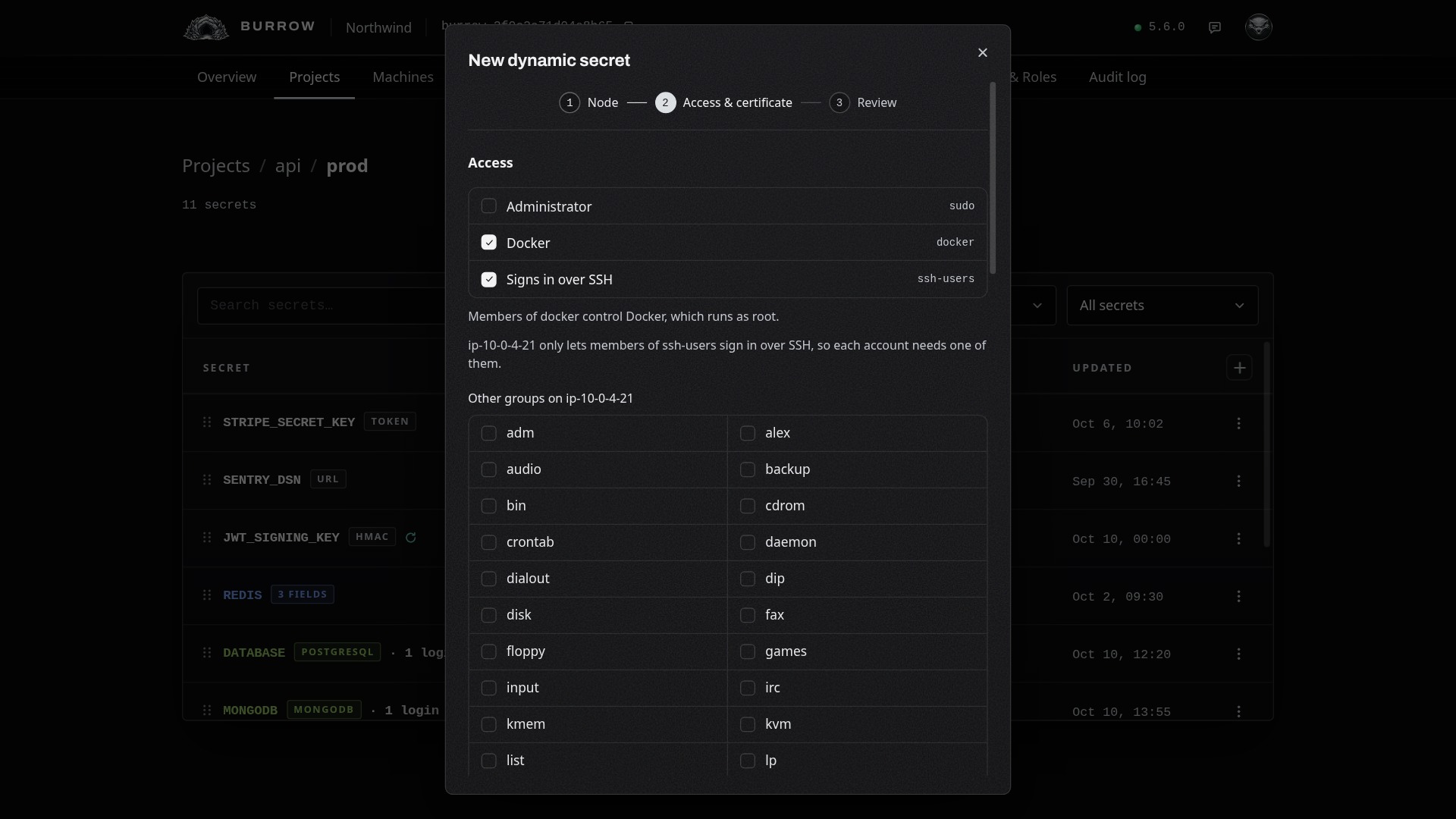Open the Burrow logo home link
1456x819 pixels.
(x=249, y=27)
